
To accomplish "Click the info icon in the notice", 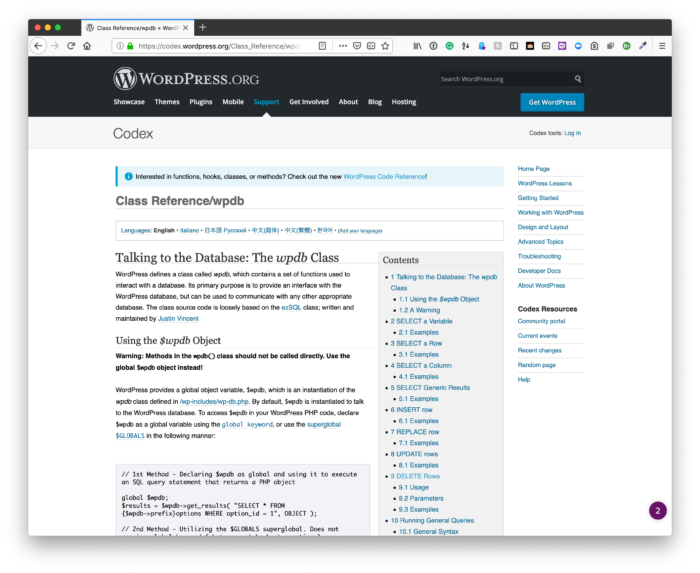I will 129,177.
